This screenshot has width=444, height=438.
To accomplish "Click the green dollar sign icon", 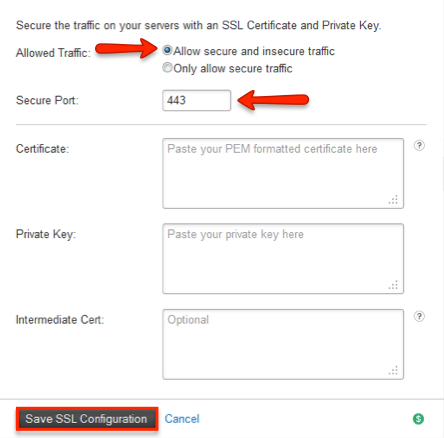I will (418, 419).
